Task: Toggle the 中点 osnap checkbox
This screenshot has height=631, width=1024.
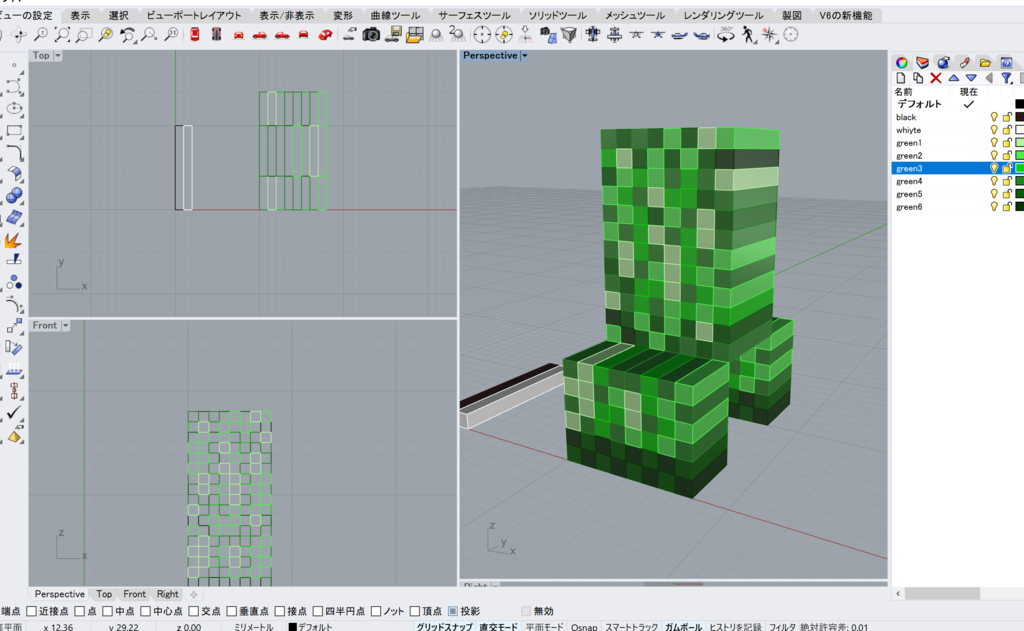Action: 108,611
